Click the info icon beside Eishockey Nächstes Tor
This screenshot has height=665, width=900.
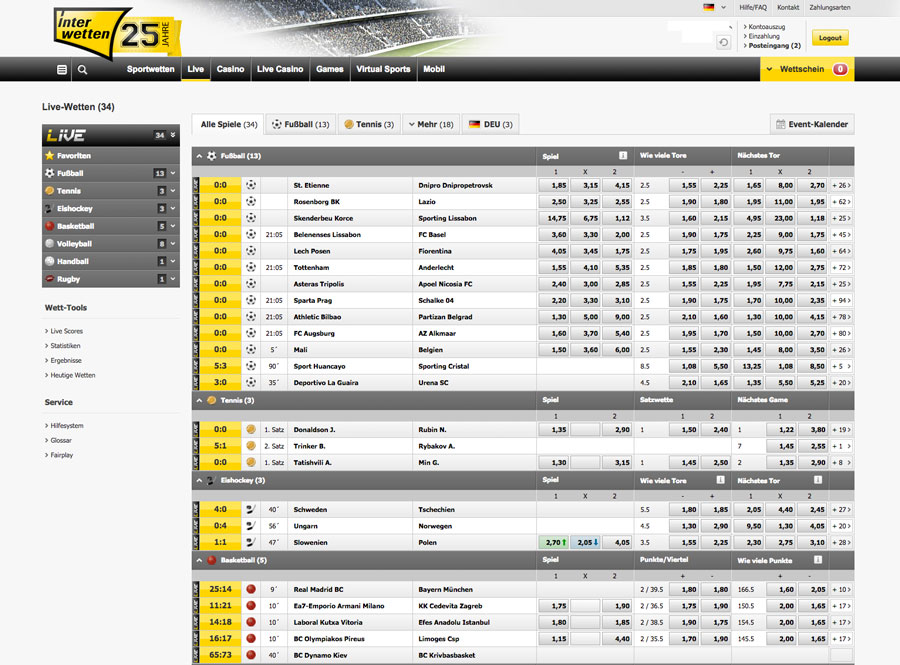click(818, 480)
